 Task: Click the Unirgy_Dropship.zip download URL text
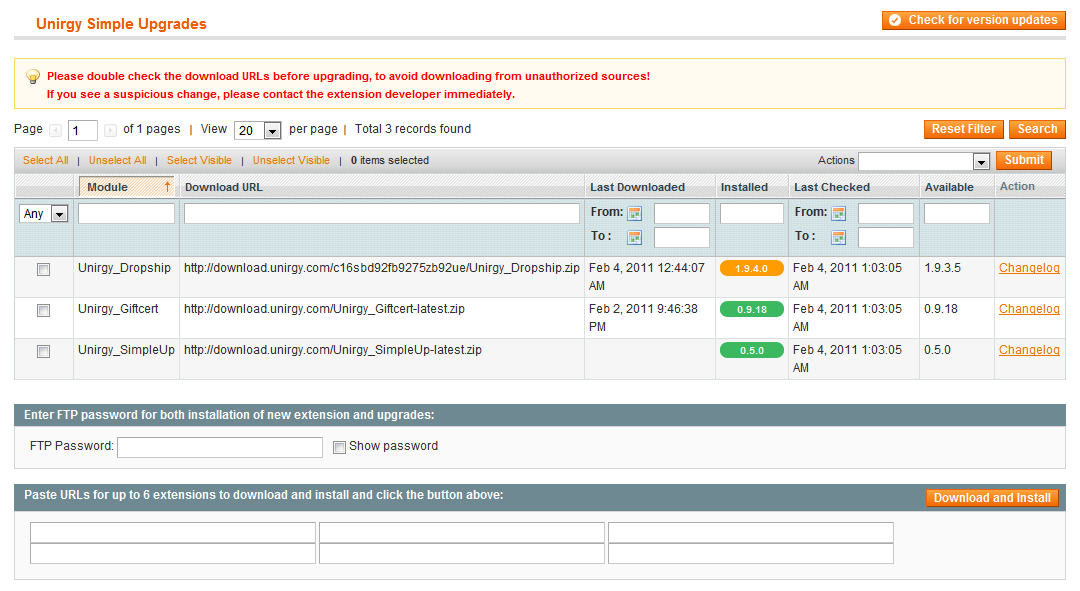tap(382, 268)
